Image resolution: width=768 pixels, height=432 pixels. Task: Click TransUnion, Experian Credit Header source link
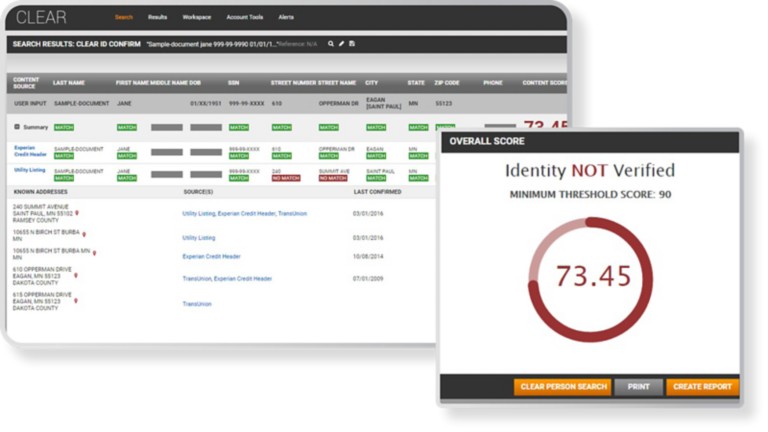[227, 279]
